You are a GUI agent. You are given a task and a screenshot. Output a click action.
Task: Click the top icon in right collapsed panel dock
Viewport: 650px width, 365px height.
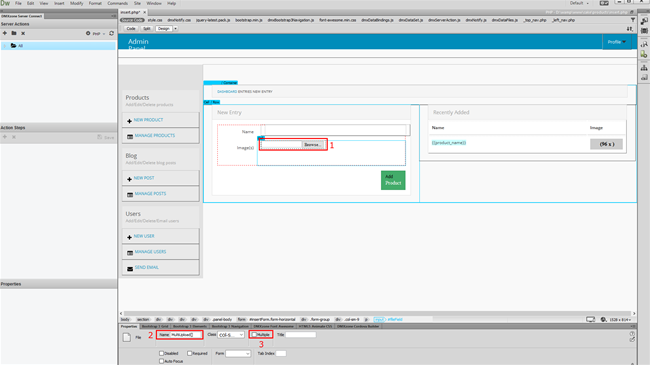click(x=644, y=21)
